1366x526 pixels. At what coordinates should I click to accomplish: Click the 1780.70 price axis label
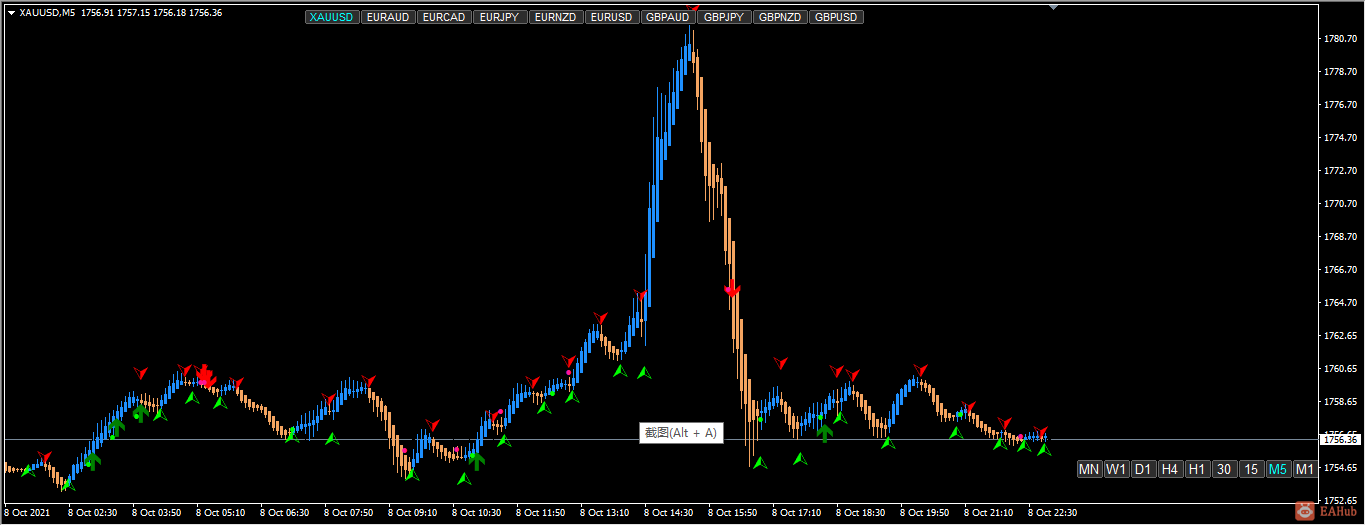pos(1339,39)
